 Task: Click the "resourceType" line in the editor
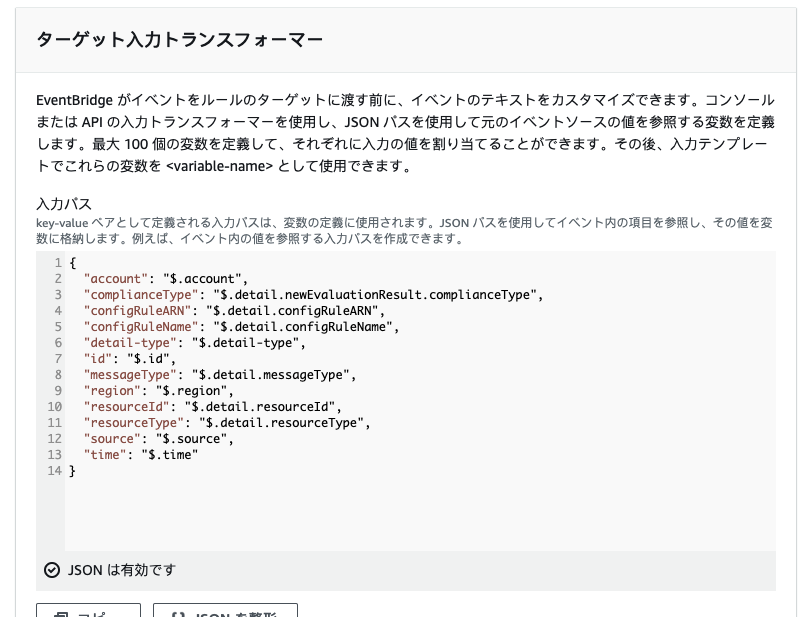point(227,422)
